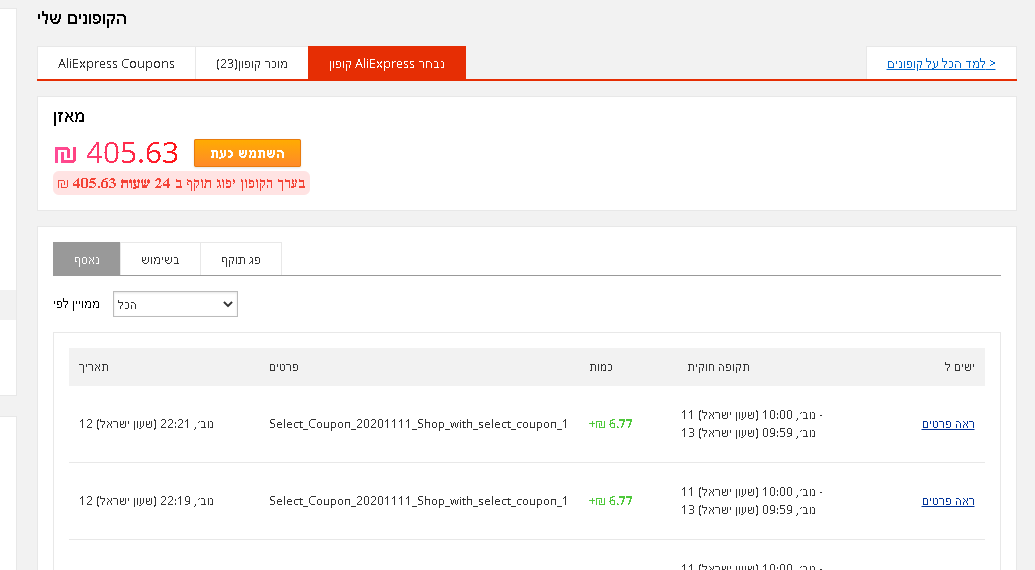Click the ישים ל column header
This screenshot has width=1035, height=570.
pyautogui.click(x=959, y=367)
